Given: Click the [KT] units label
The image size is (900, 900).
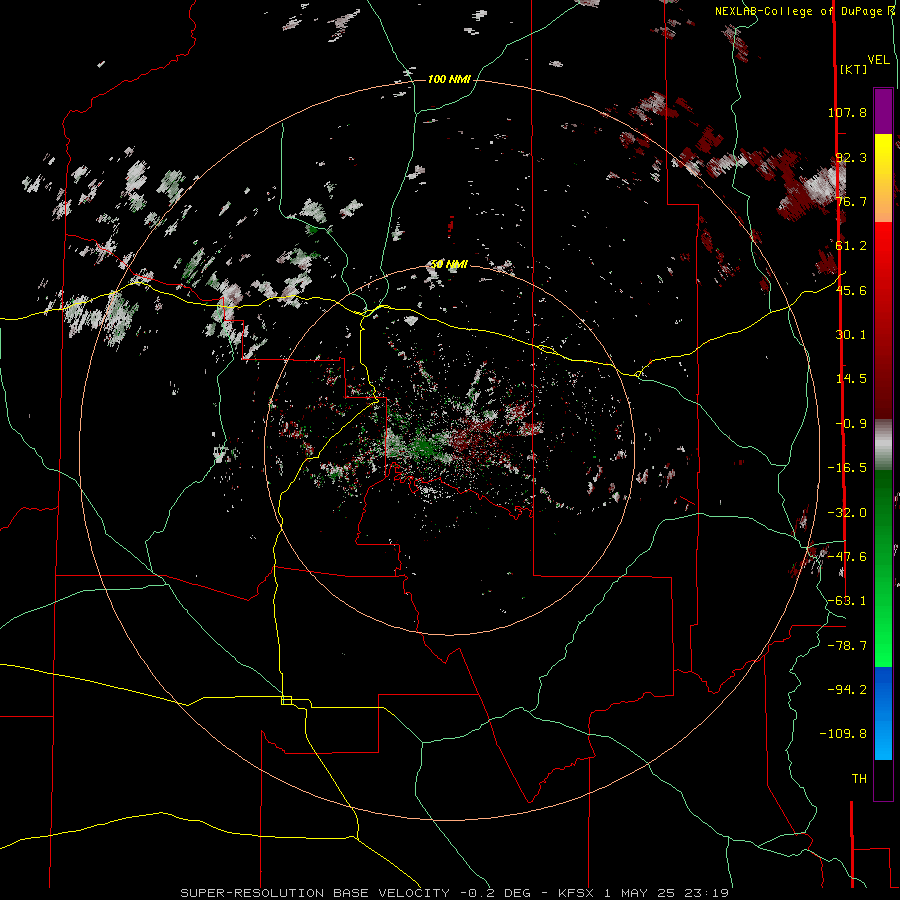Looking at the screenshot, I should point(854,69).
